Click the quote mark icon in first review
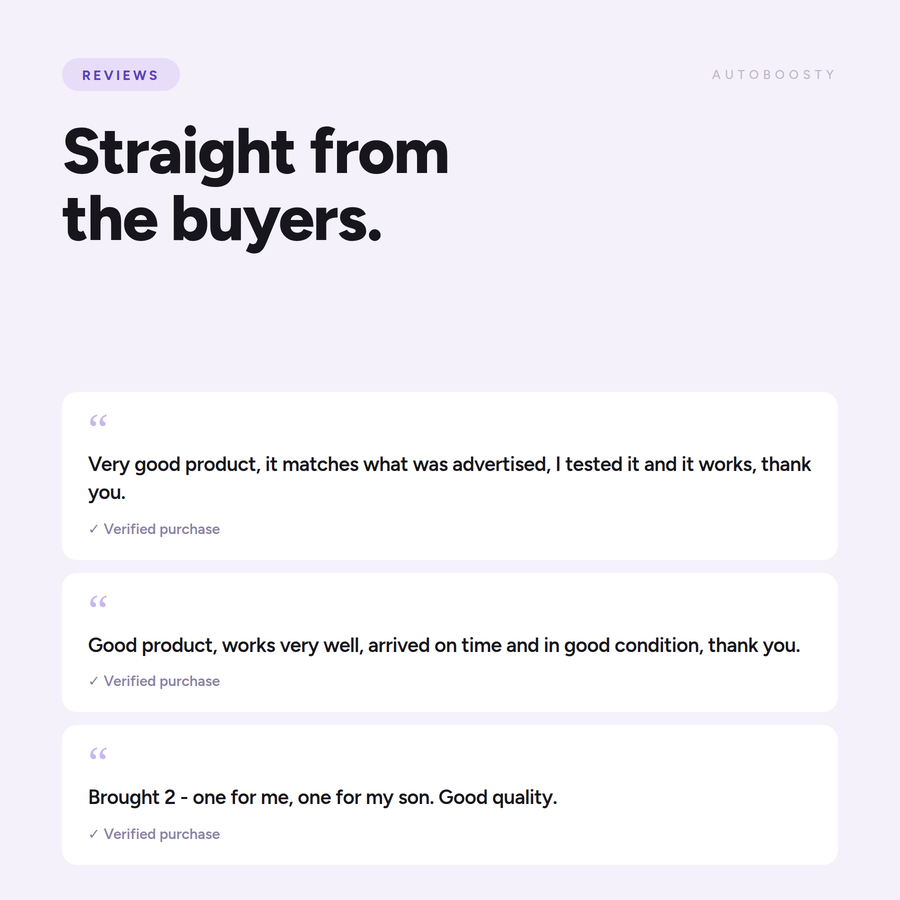This screenshot has width=900, height=900. tap(98, 421)
